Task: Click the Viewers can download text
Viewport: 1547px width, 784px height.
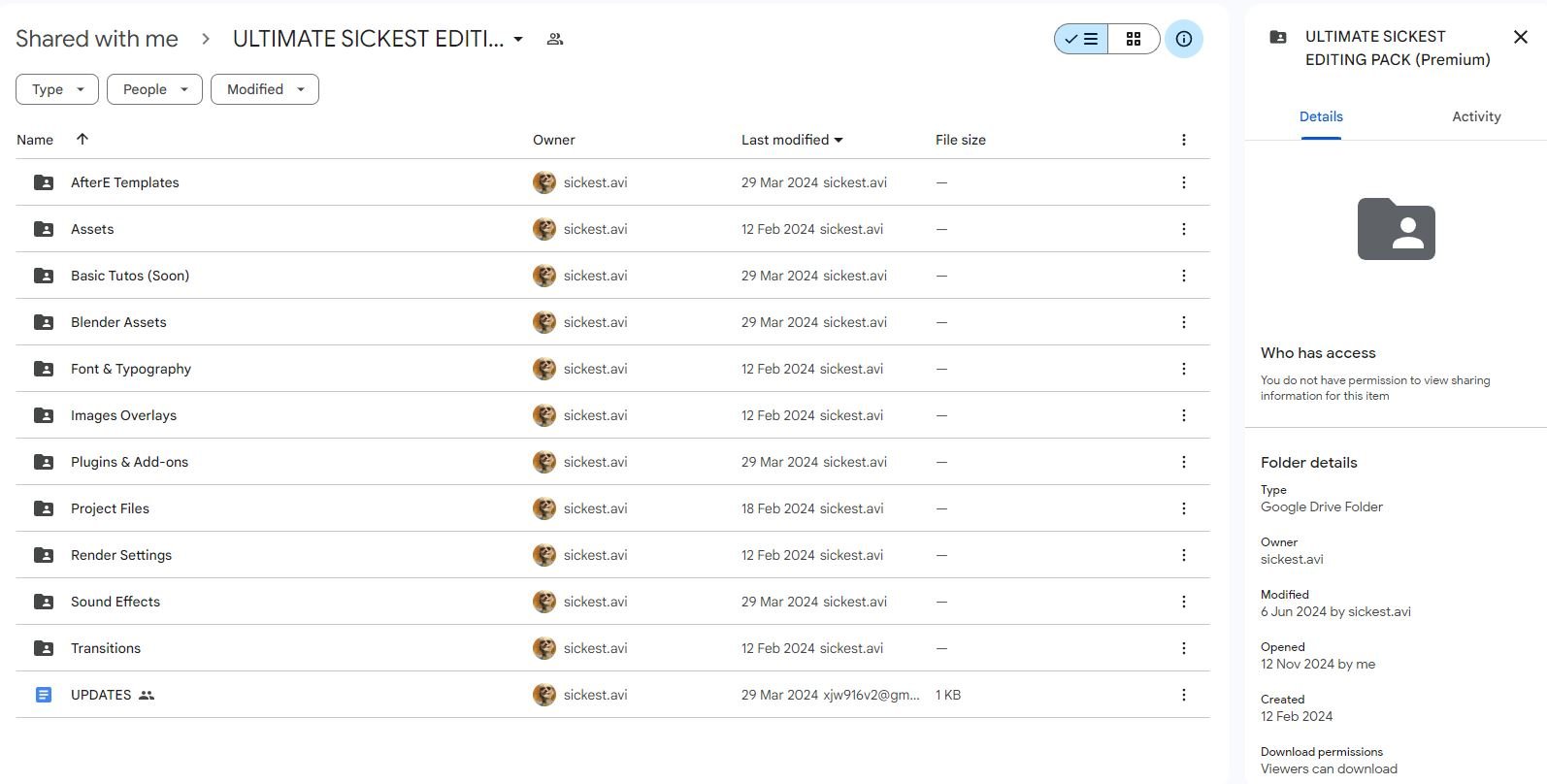Action: [1329, 768]
